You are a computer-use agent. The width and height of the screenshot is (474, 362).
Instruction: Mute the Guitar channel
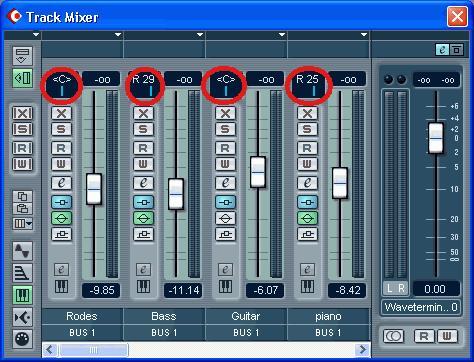225,113
